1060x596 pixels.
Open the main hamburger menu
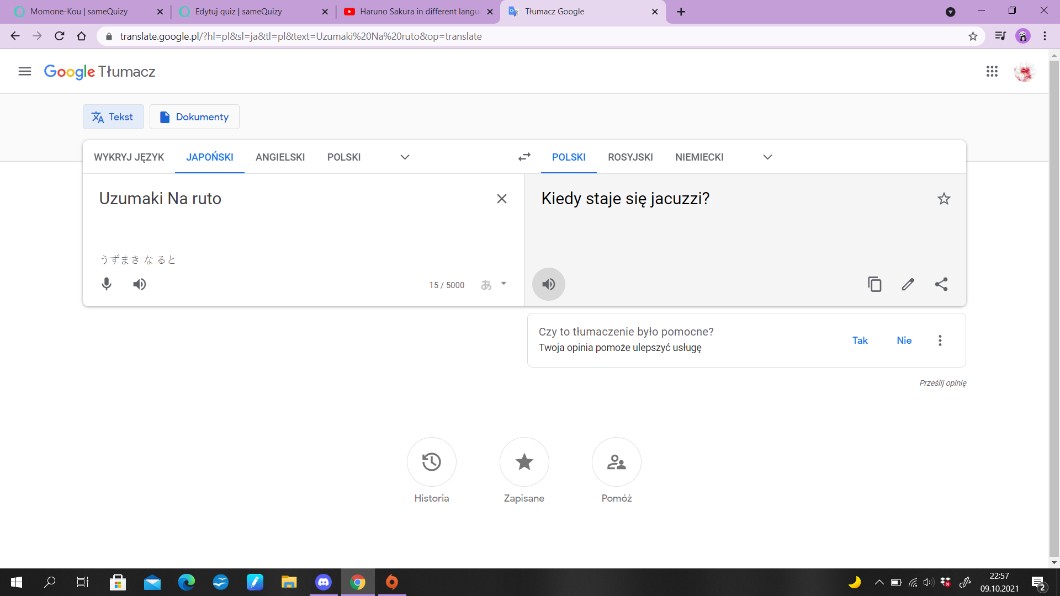coord(25,71)
